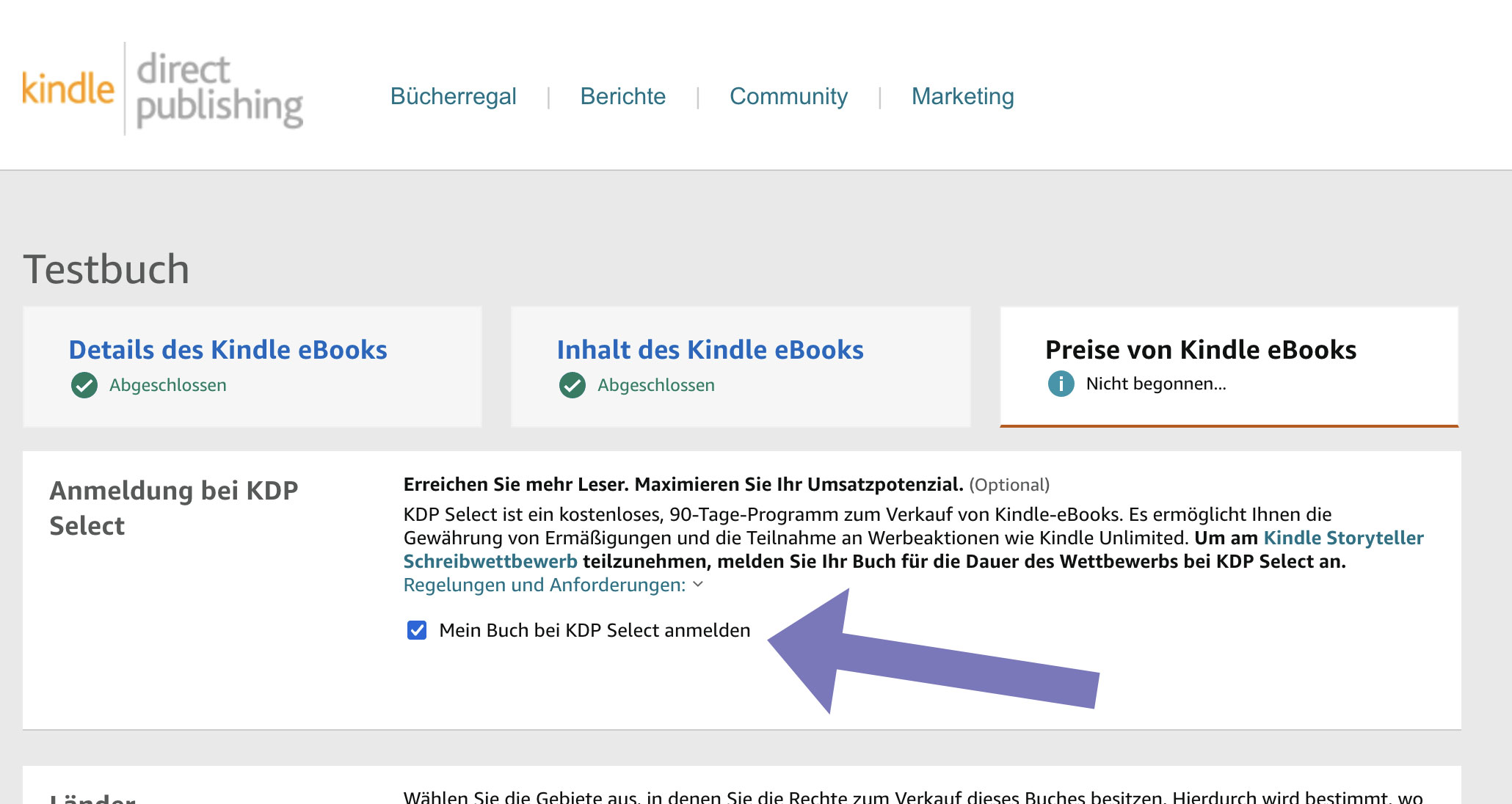Image resolution: width=1512 pixels, height=804 pixels.
Task: Uncheck Mein Buch bei KDP Select anmelden
Action: click(x=417, y=630)
